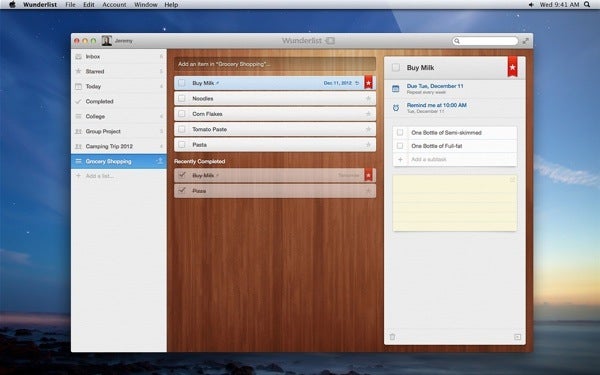Open the Window menu
The width and height of the screenshot is (600, 375).
pyautogui.click(x=145, y=5)
